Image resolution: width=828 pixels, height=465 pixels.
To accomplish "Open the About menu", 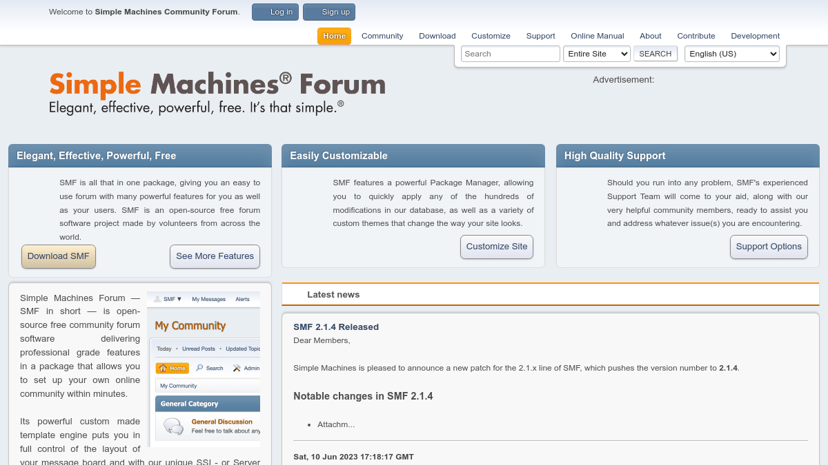I will click(650, 36).
